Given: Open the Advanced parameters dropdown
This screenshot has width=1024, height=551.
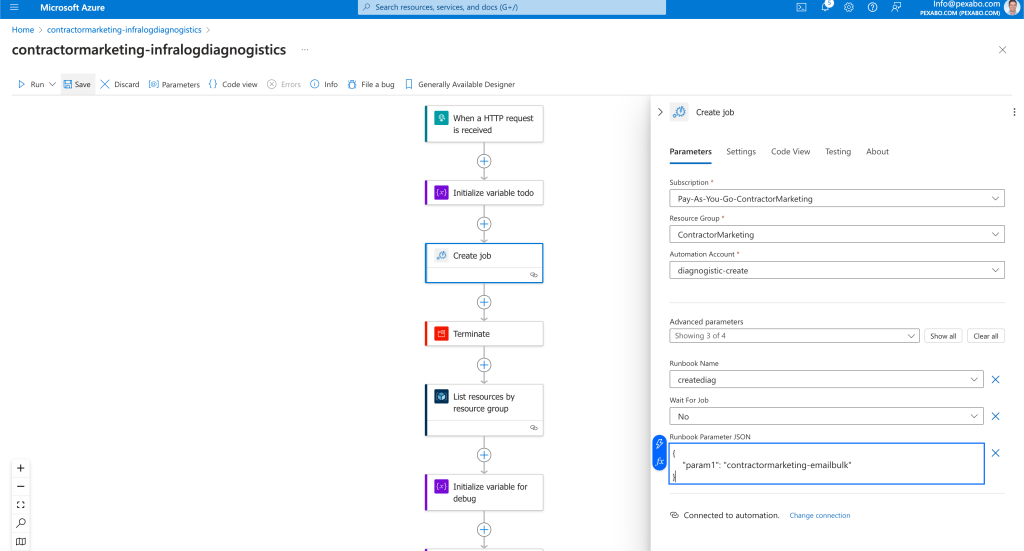Looking at the screenshot, I should pyautogui.click(x=794, y=336).
